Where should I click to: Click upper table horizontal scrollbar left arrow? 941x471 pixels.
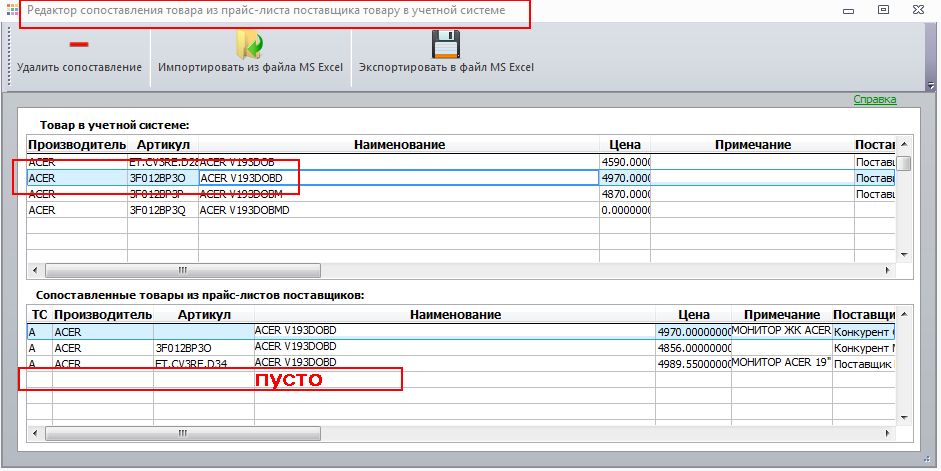pyautogui.click(x=35, y=271)
